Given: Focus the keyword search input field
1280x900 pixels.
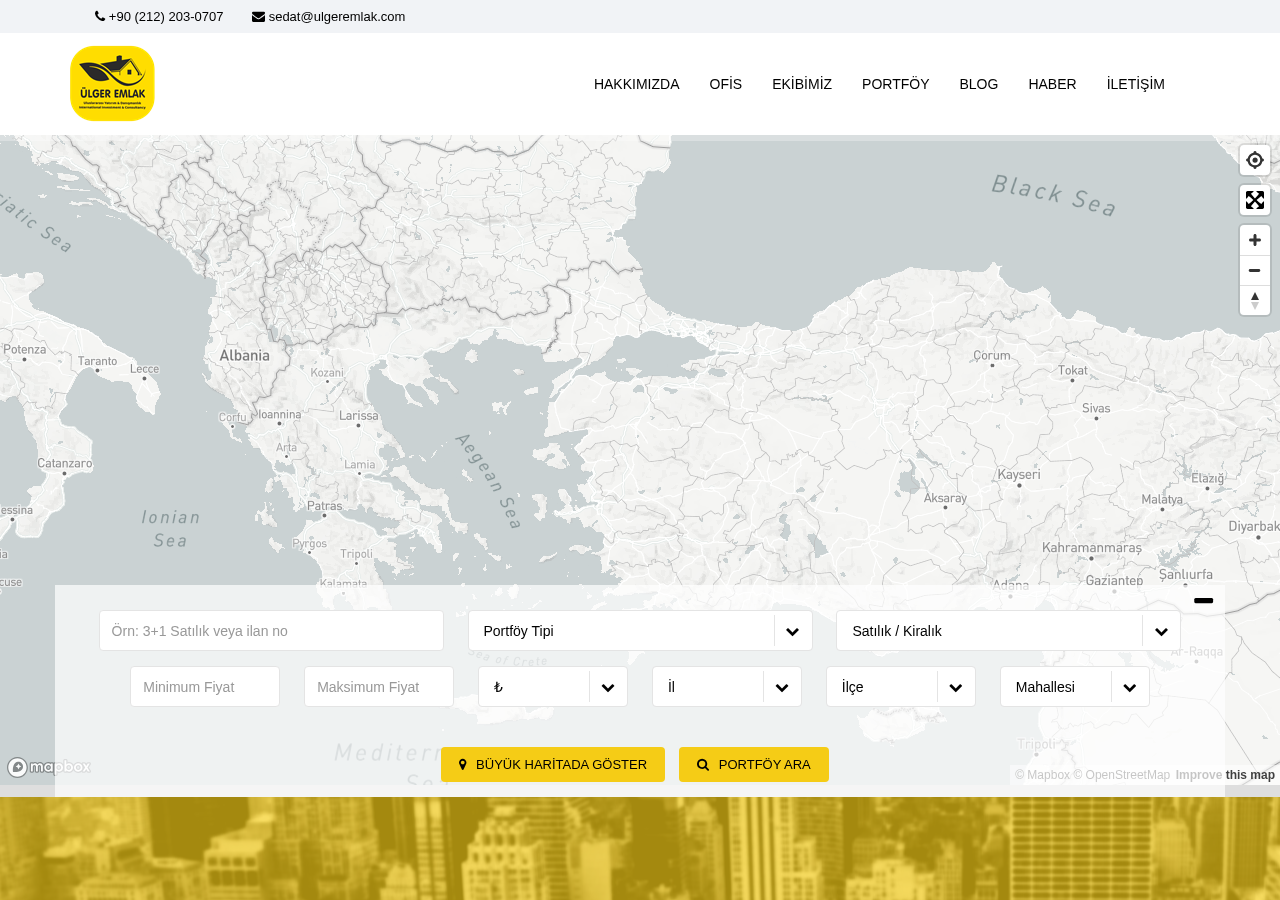Looking at the screenshot, I should [271, 631].
